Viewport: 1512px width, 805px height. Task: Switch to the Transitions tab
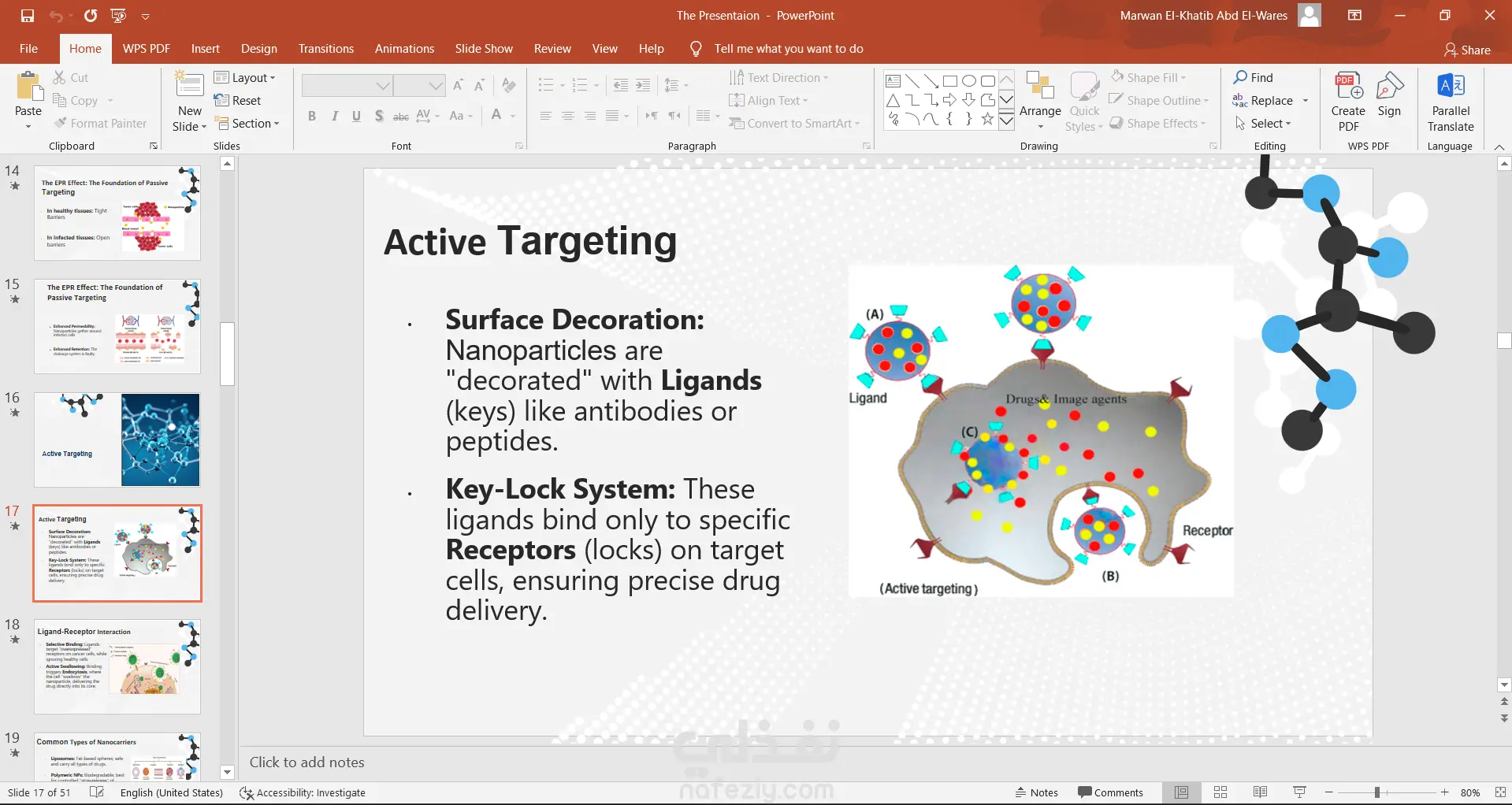tap(326, 49)
